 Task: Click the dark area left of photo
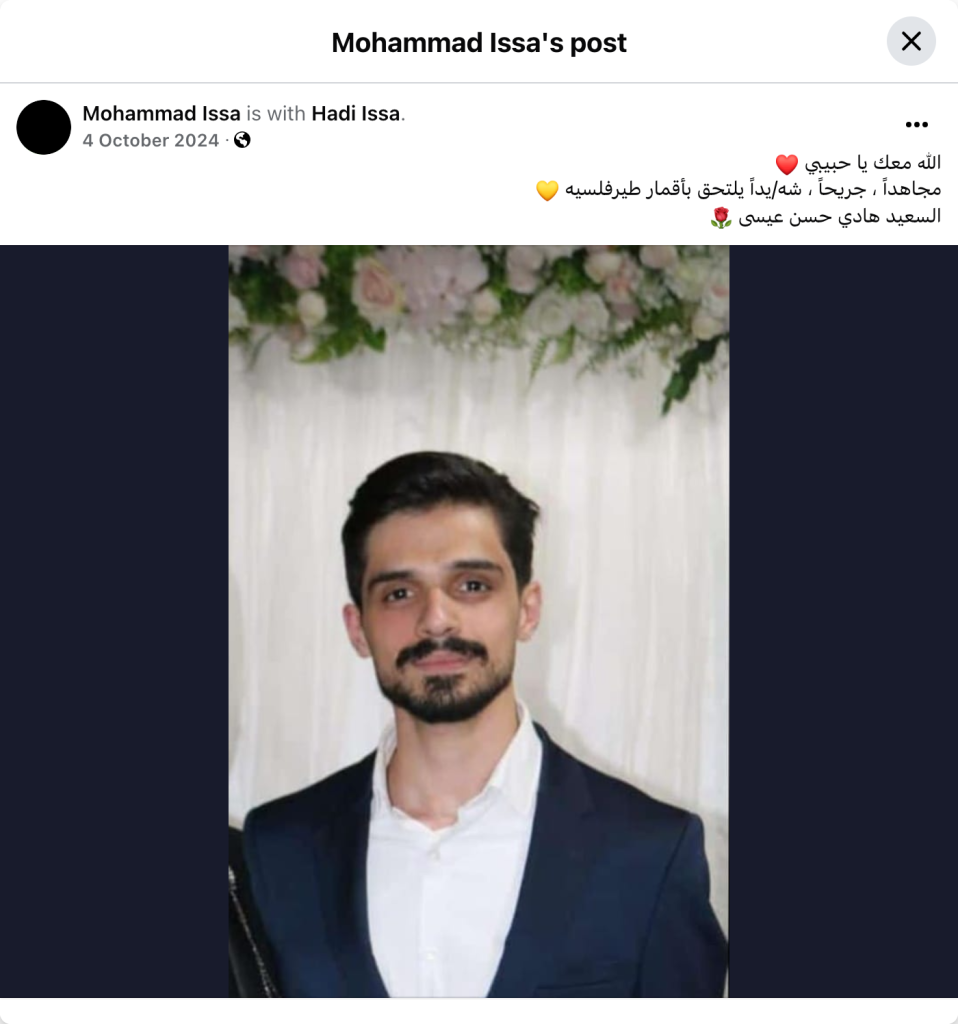[114, 621]
